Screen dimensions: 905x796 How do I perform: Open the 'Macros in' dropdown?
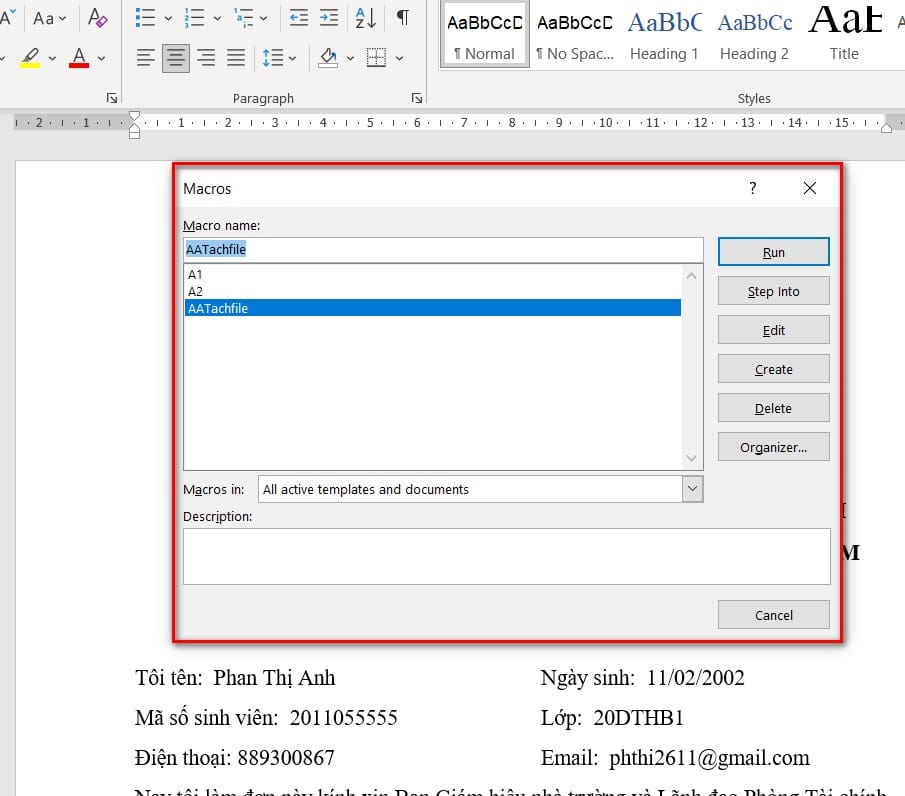pyautogui.click(x=692, y=489)
